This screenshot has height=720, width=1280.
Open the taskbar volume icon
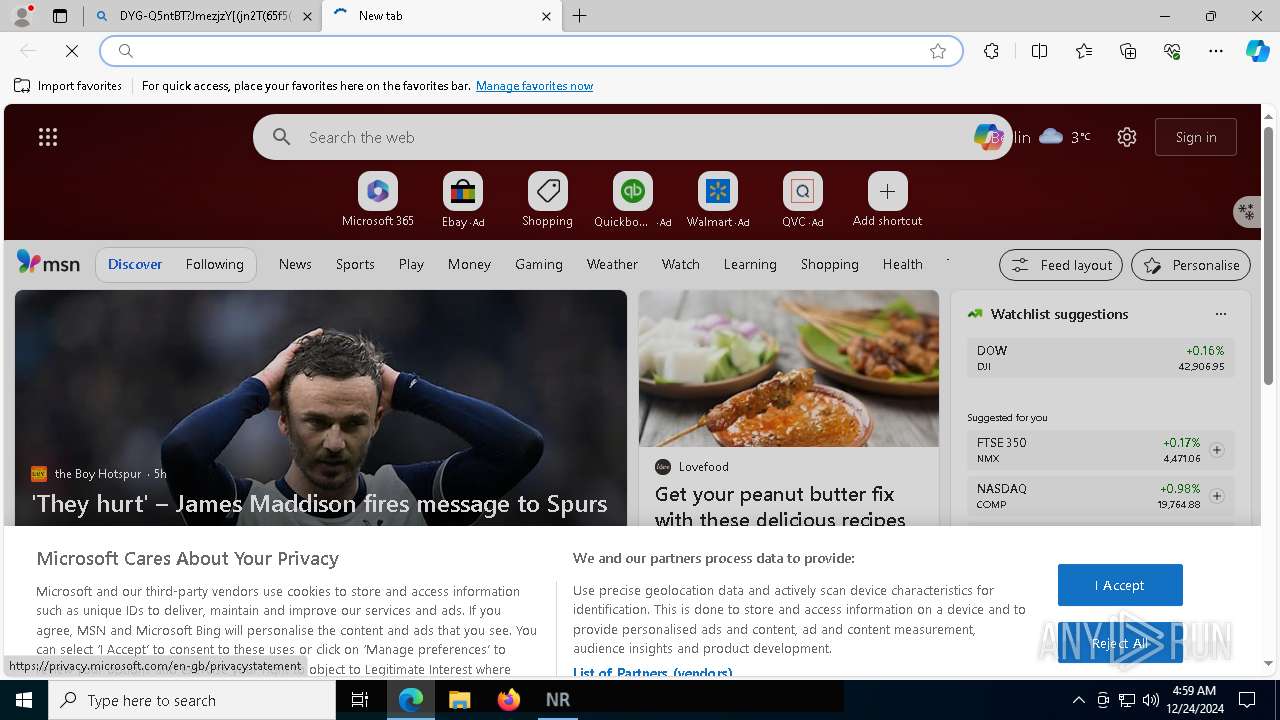pyautogui.click(x=1151, y=700)
